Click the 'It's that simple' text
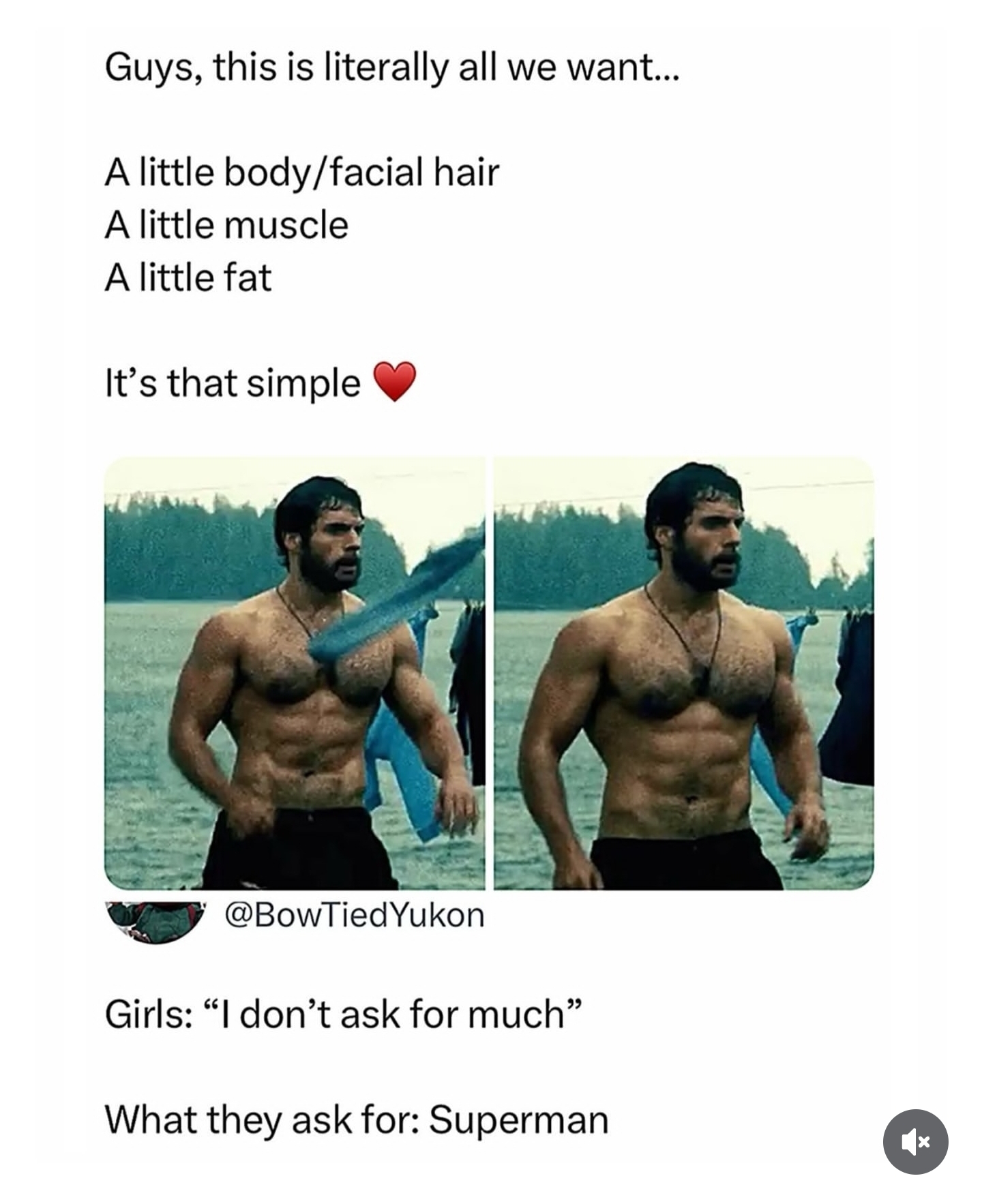The width and height of the screenshot is (982, 1204). coord(233,382)
